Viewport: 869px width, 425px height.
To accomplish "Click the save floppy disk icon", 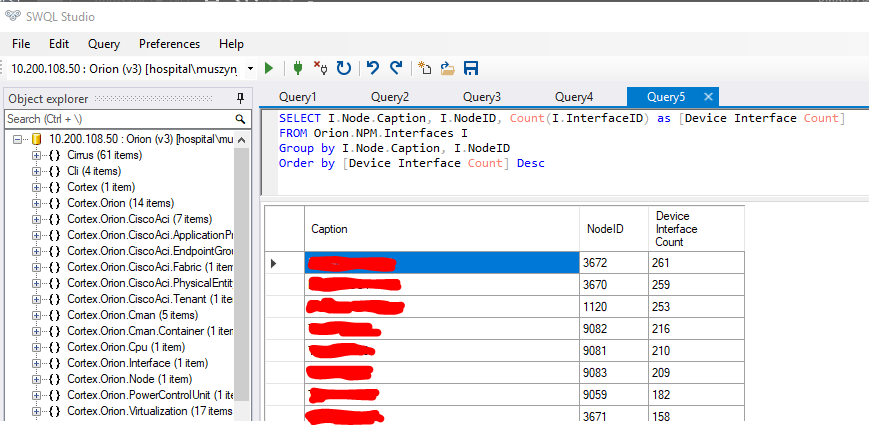I will (471, 68).
